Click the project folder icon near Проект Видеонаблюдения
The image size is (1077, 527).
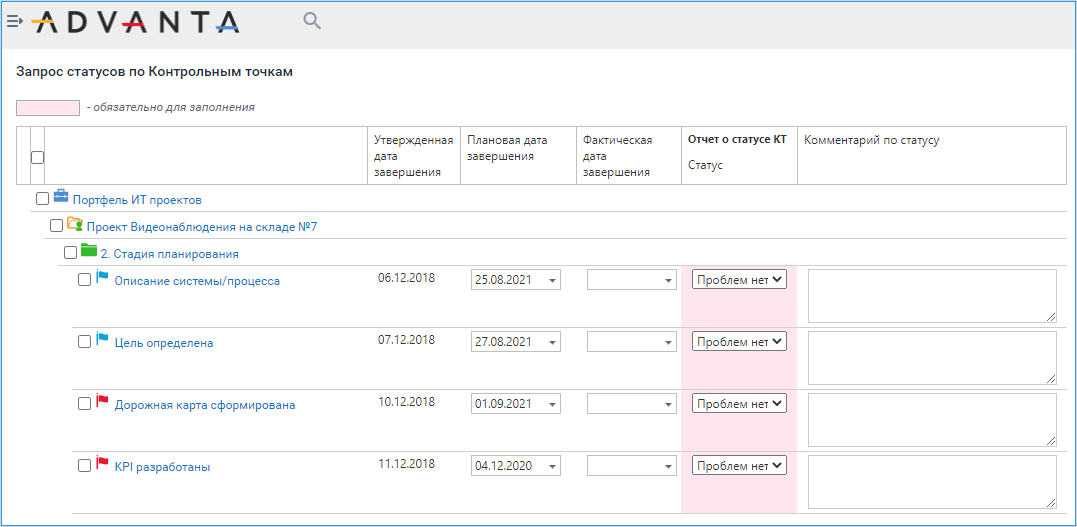(75, 223)
